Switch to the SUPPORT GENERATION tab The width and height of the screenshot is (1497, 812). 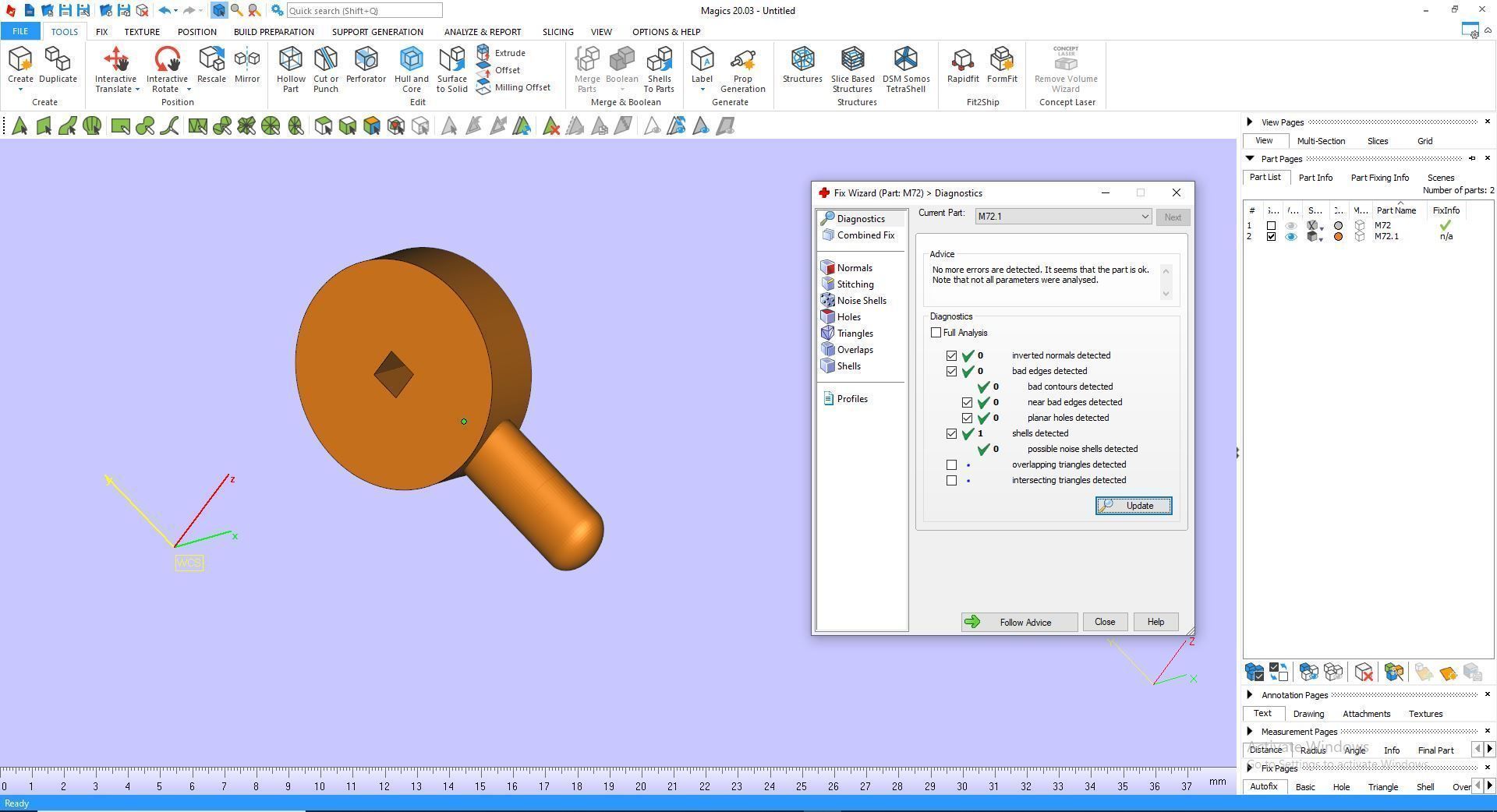(x=377, y=32)
